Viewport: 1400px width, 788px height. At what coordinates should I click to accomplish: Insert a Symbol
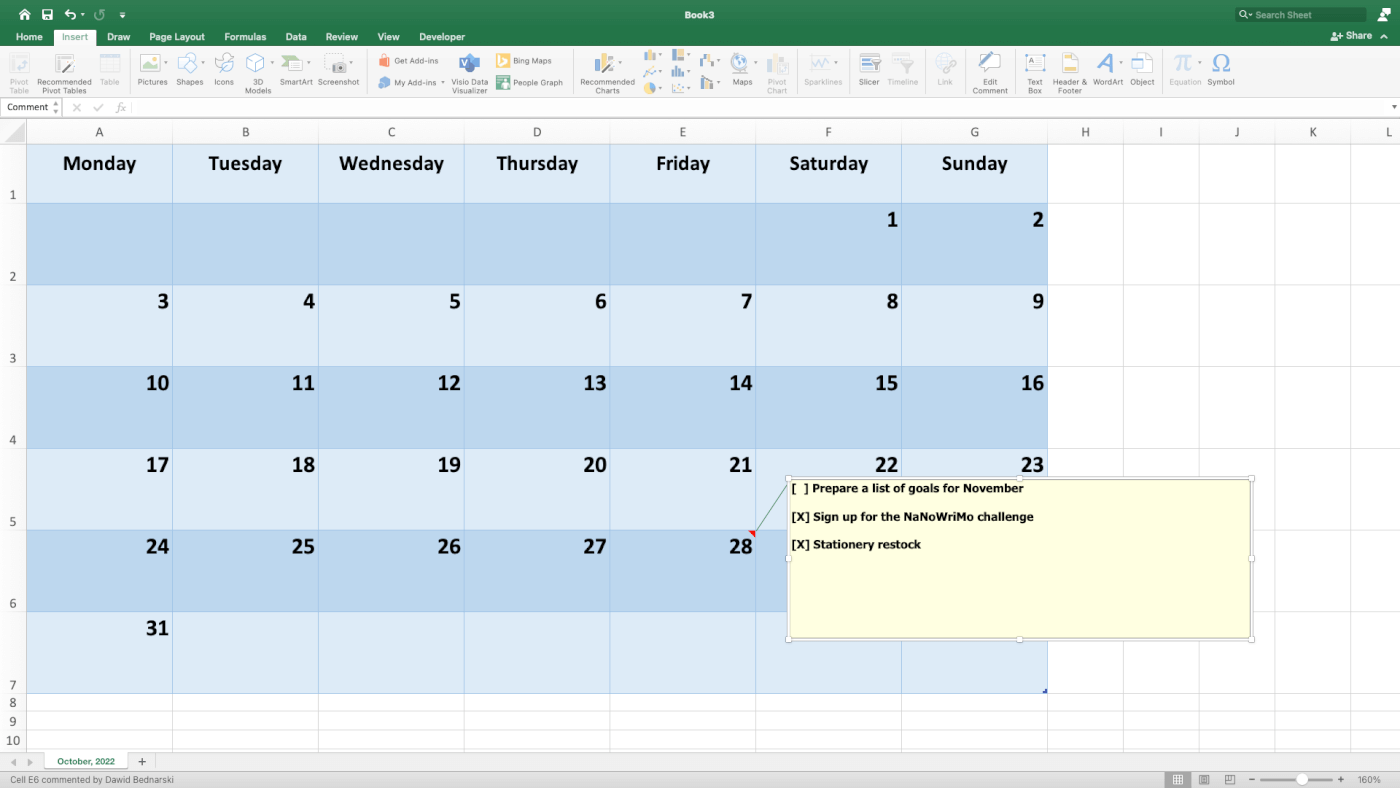click(1221, 70)
